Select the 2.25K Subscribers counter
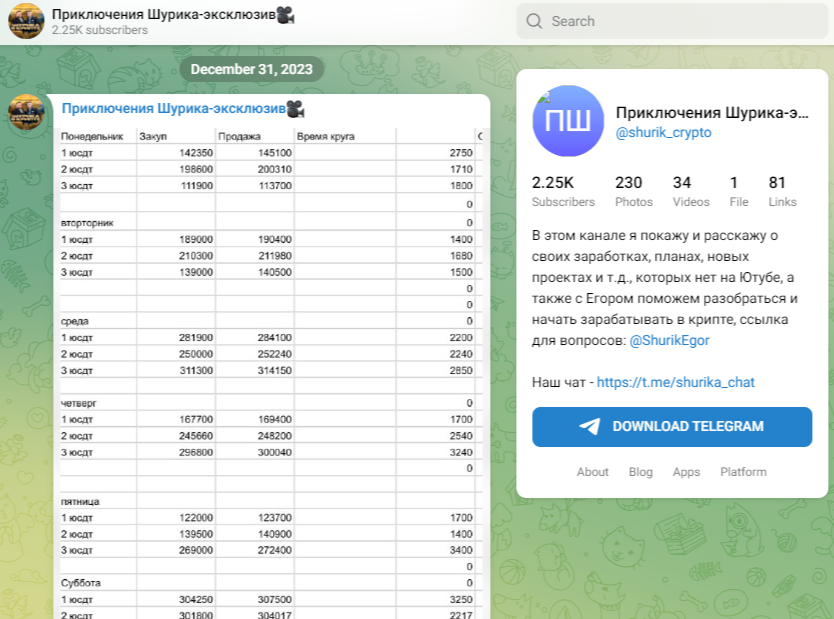The image size is (834, 619). click(x=563, y=191)
